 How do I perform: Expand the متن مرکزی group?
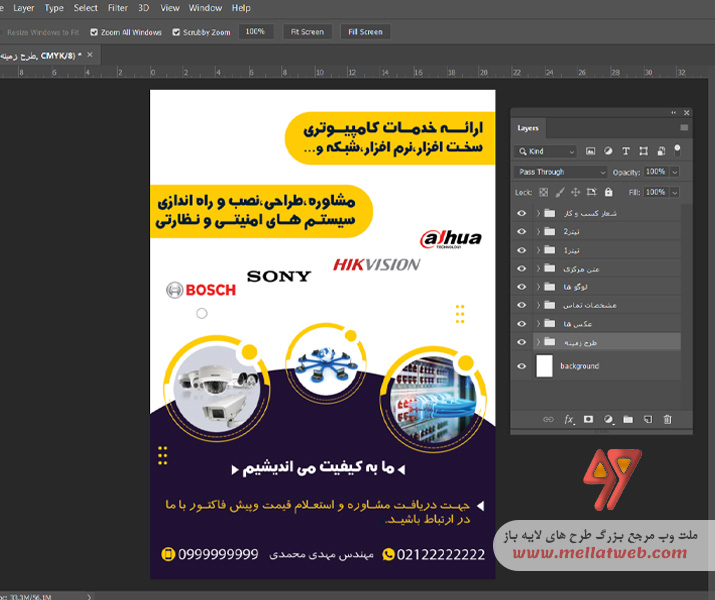(538, 269)
